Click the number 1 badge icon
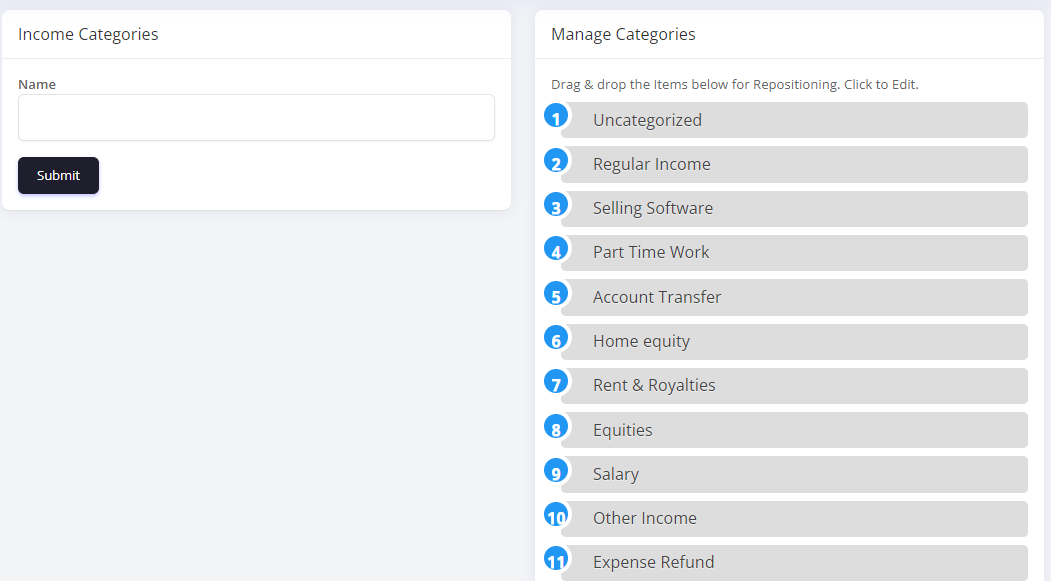 pos(556,117)
